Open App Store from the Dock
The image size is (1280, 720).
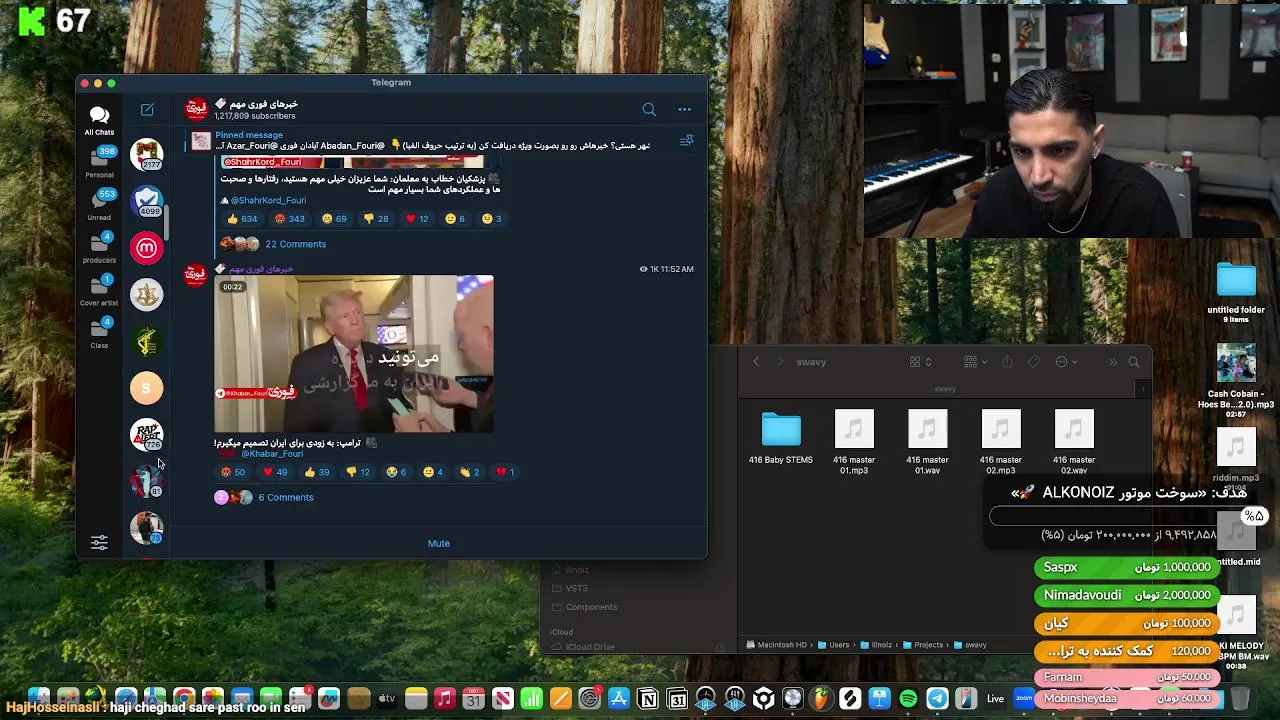pos(619,699)
